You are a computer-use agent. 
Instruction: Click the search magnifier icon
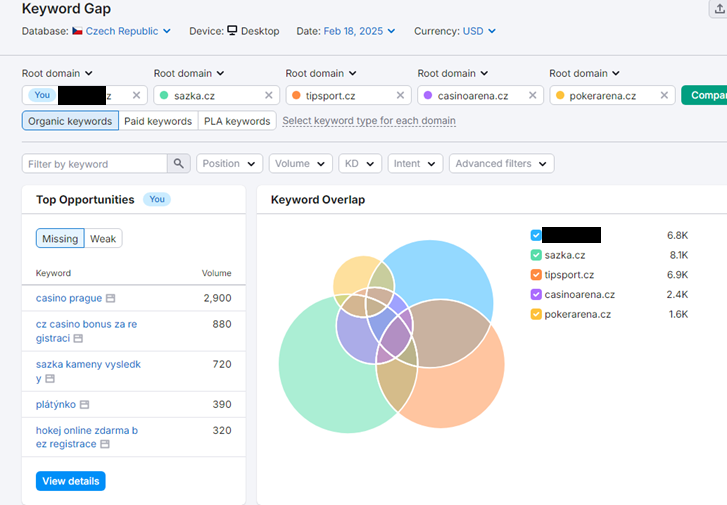[179, 163]
